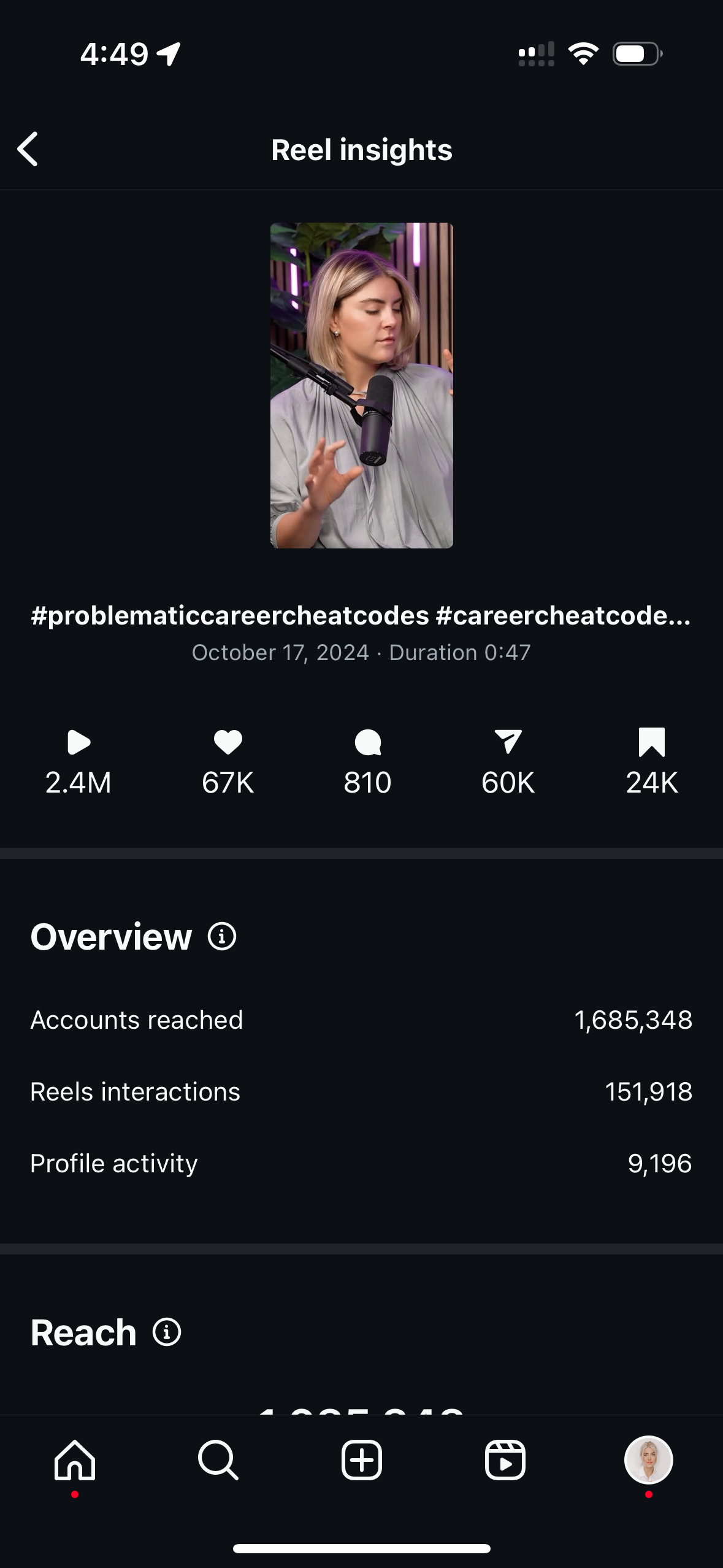Open the reel video thumbnail

pos(362,385)
